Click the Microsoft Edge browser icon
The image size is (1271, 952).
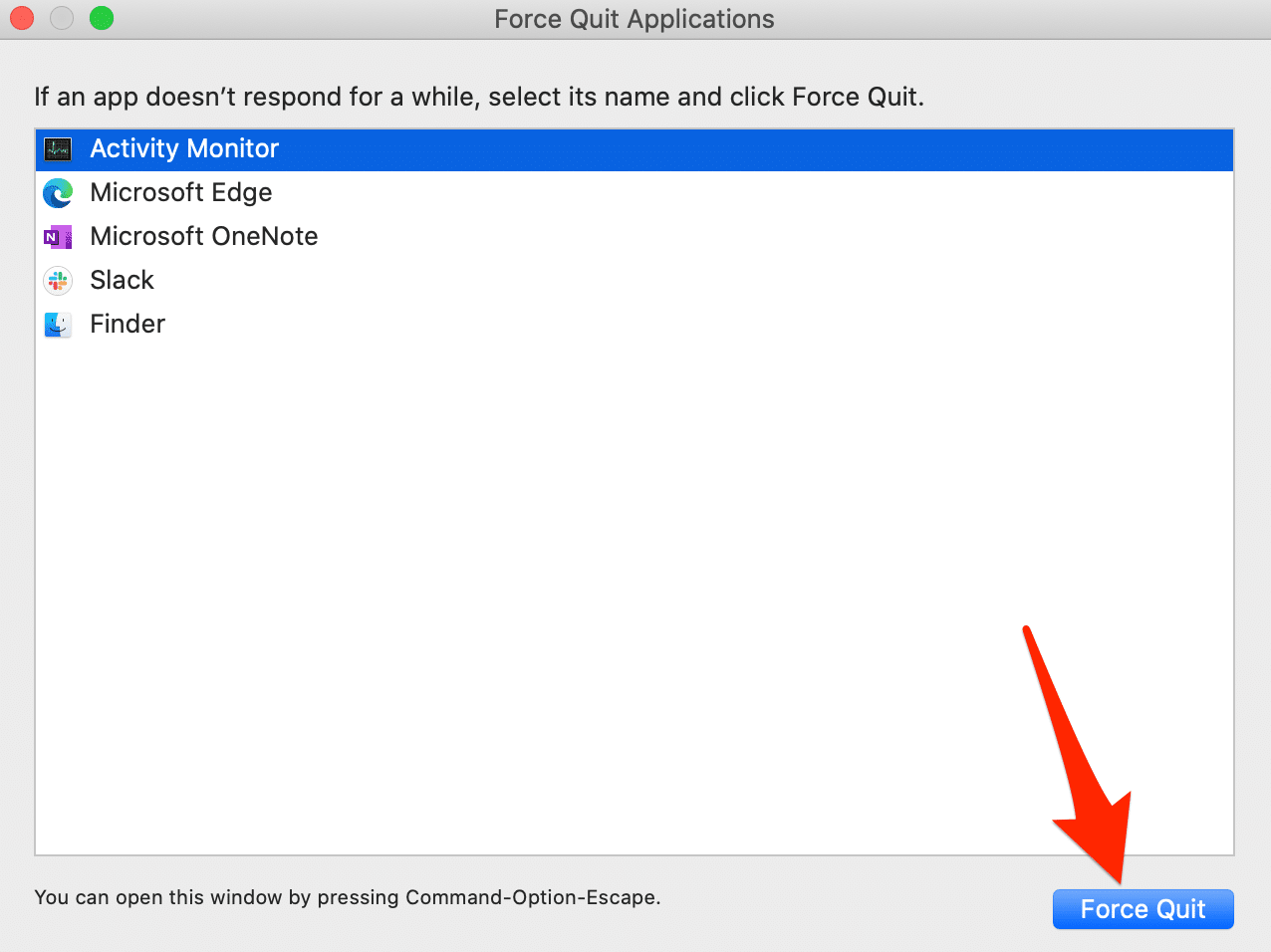(58, 193)
